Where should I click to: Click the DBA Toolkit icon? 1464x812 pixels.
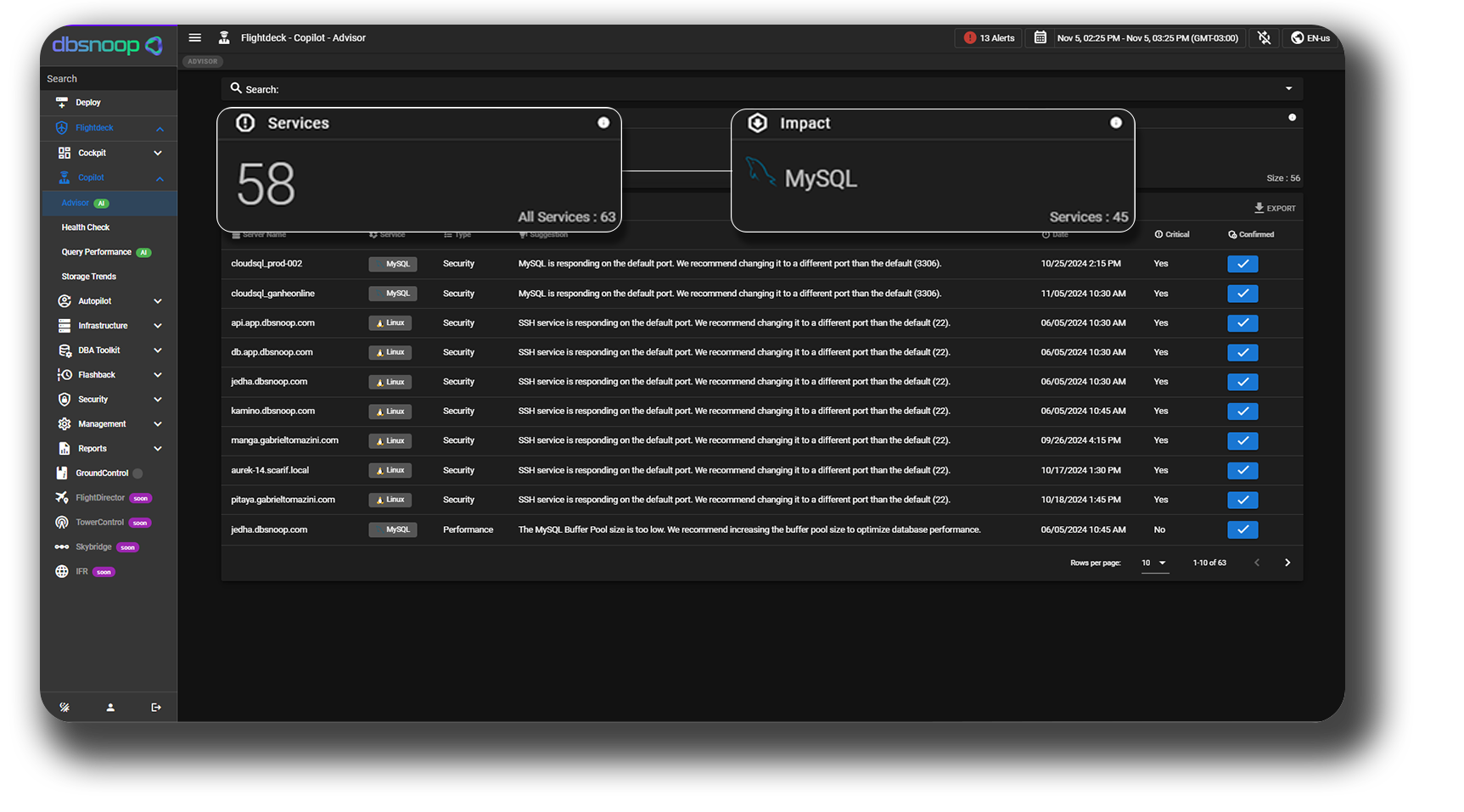tap(65, 350)
